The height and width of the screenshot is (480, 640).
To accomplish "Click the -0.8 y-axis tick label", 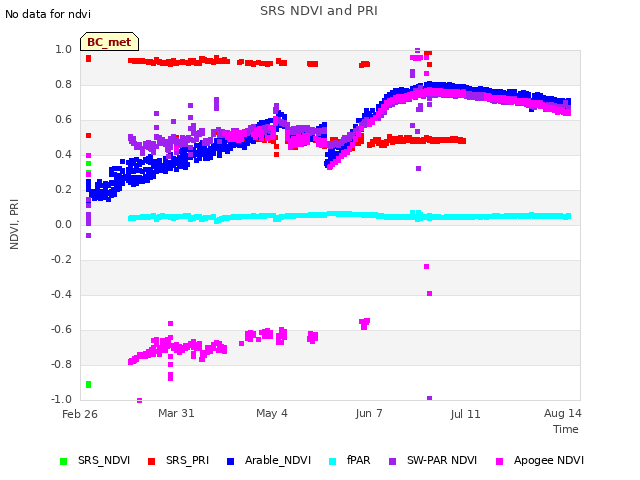I will point(61,364).
